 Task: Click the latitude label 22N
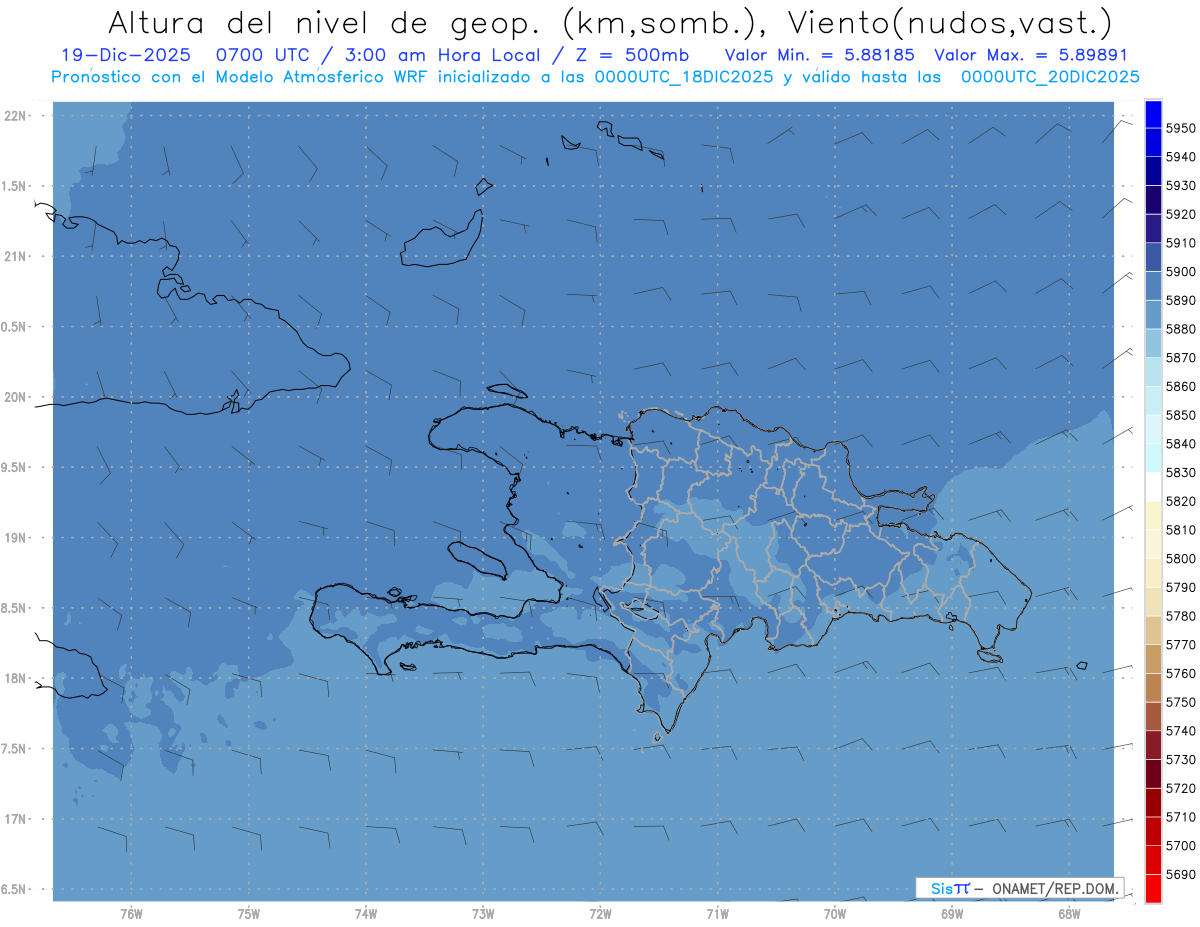click(x=14, y=116)
